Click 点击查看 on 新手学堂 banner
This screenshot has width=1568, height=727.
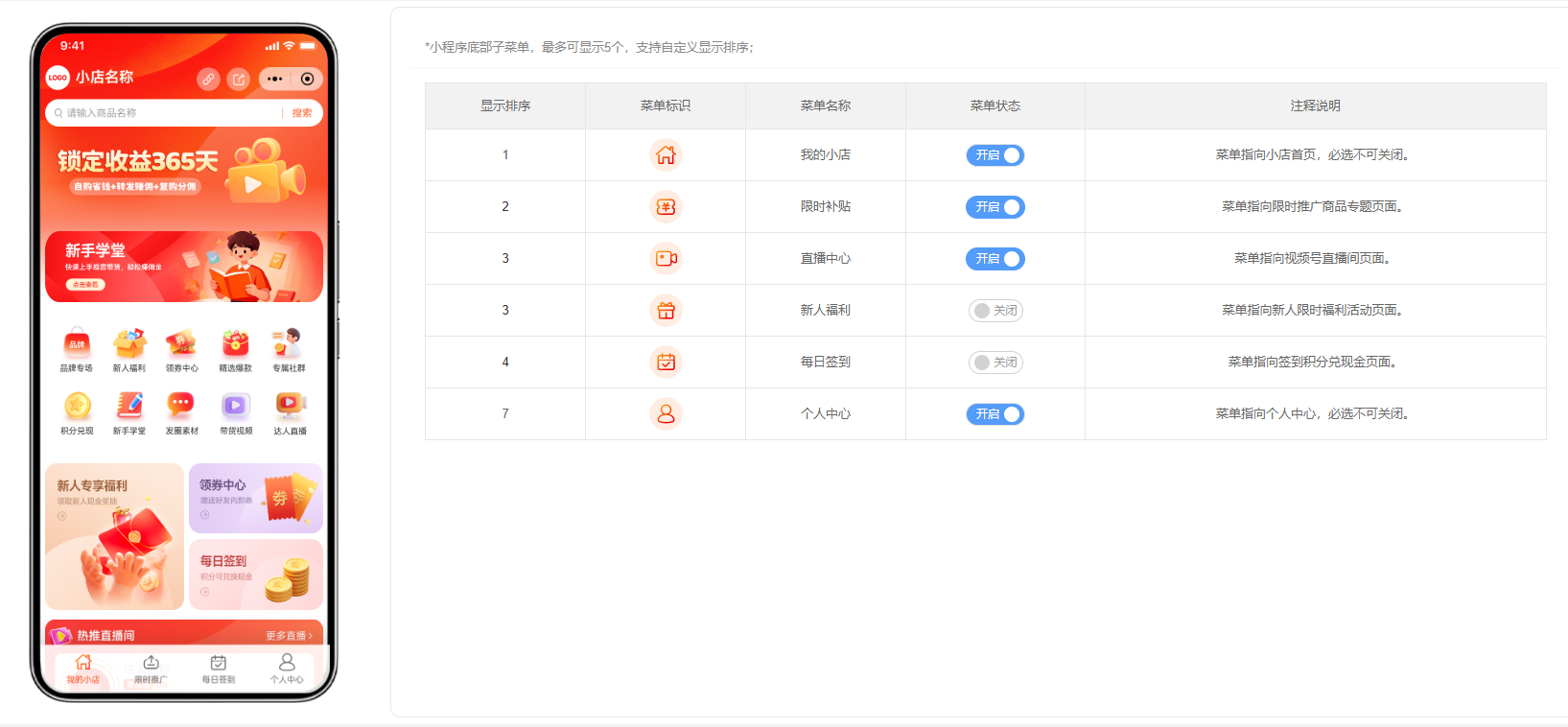click(x=85, y=285)
